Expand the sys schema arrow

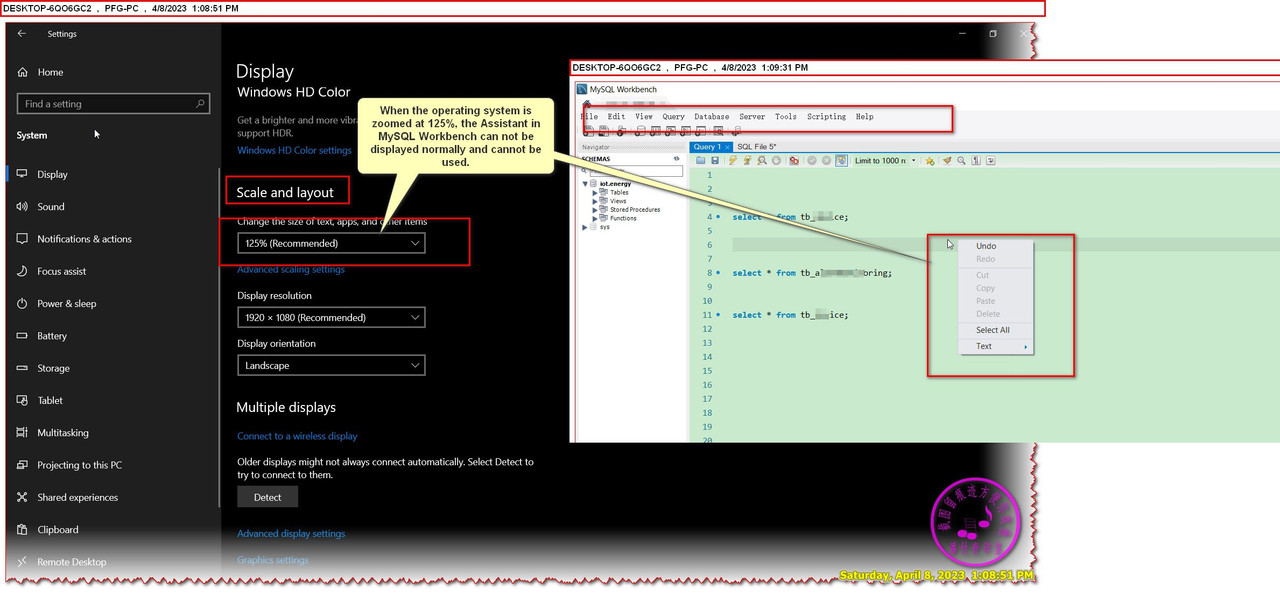[585, 227]
